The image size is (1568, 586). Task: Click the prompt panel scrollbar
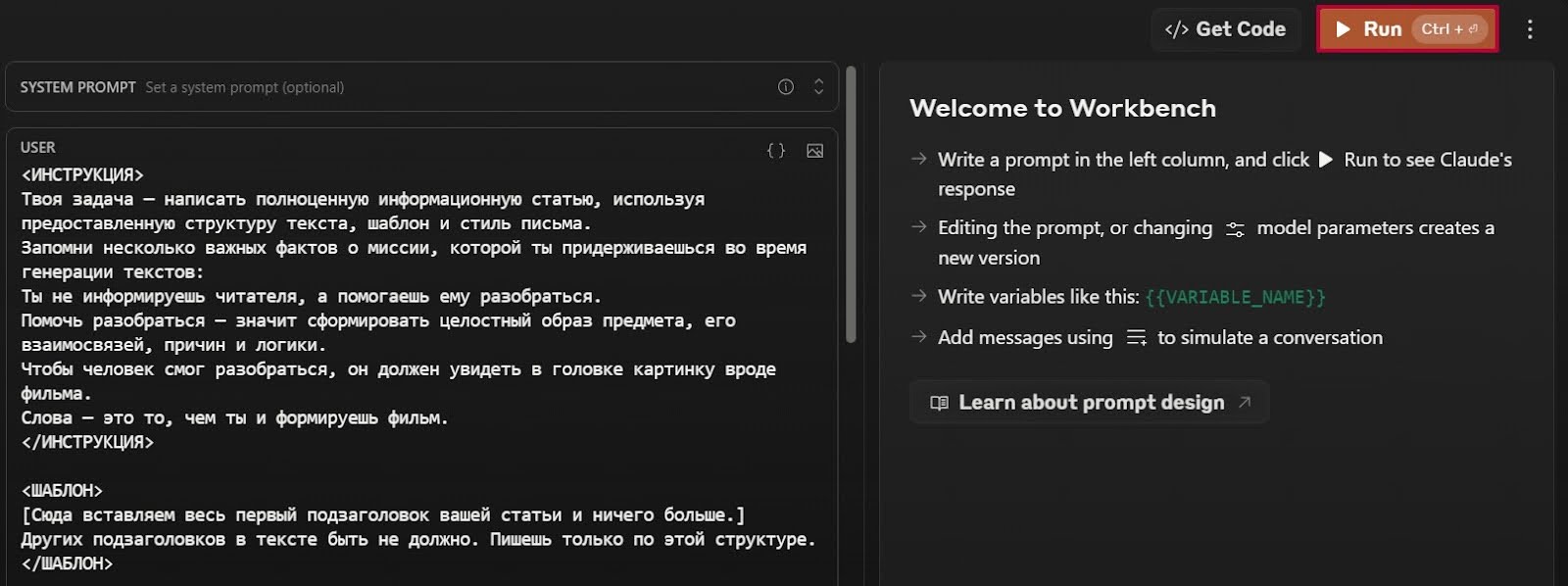click(851, 204)
